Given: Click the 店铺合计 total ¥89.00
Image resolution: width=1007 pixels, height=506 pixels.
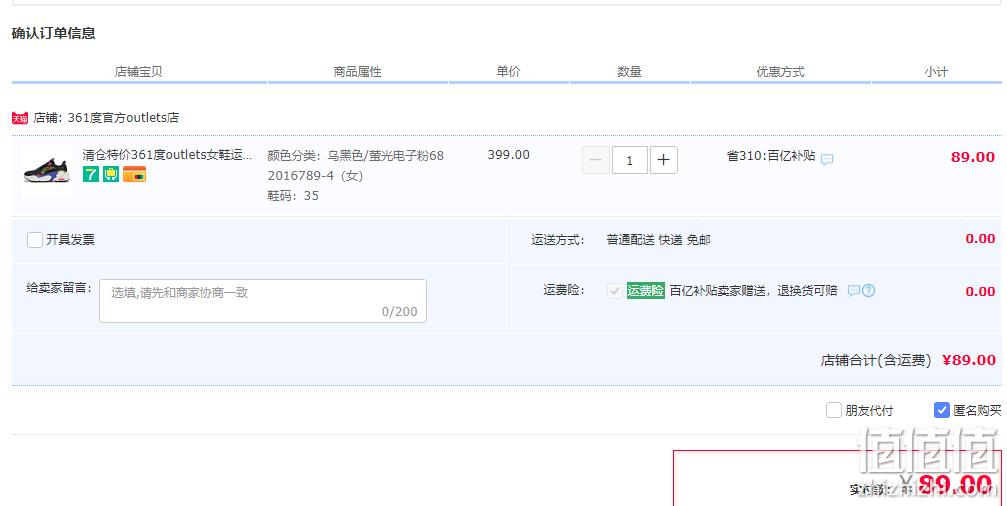Looking at the screenshot, I should click(969, 360).
